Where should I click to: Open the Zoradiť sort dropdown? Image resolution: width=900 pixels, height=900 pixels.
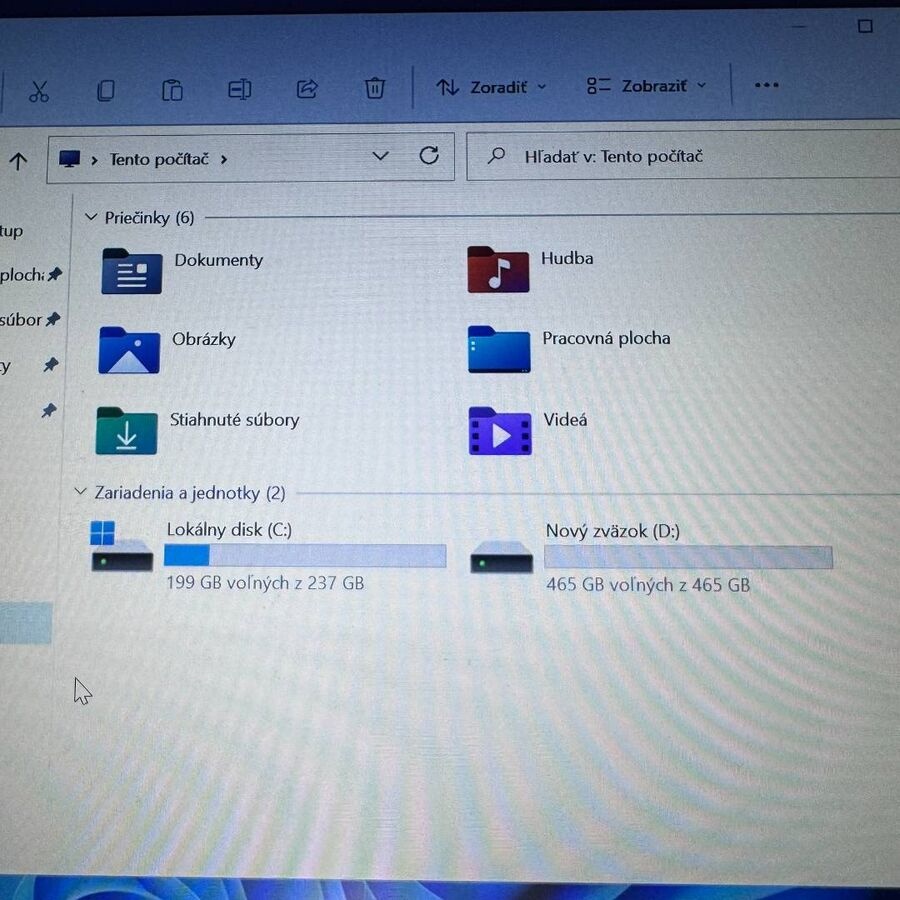491,87
